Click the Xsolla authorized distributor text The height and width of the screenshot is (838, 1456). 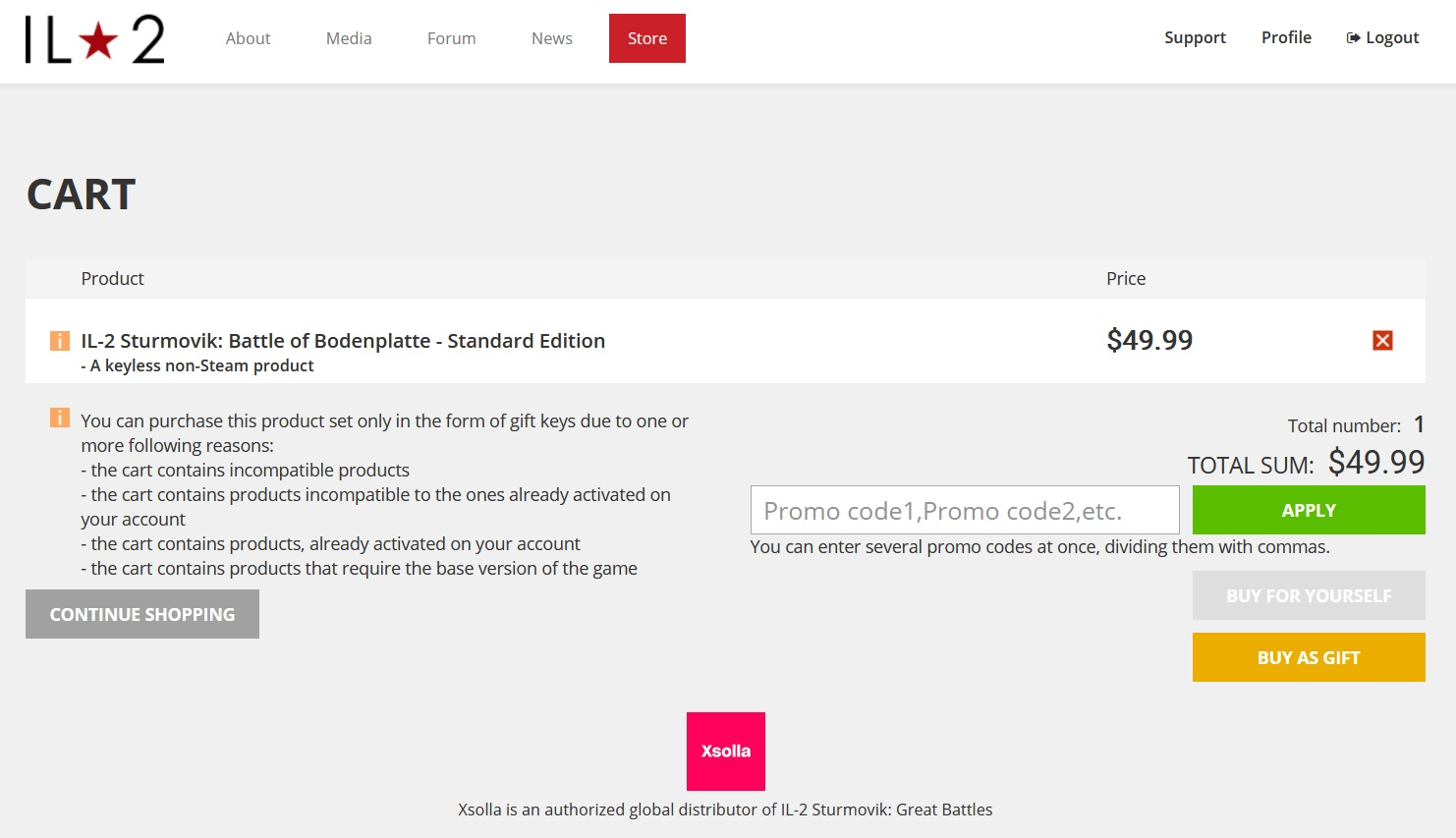[x=725, y=810]
